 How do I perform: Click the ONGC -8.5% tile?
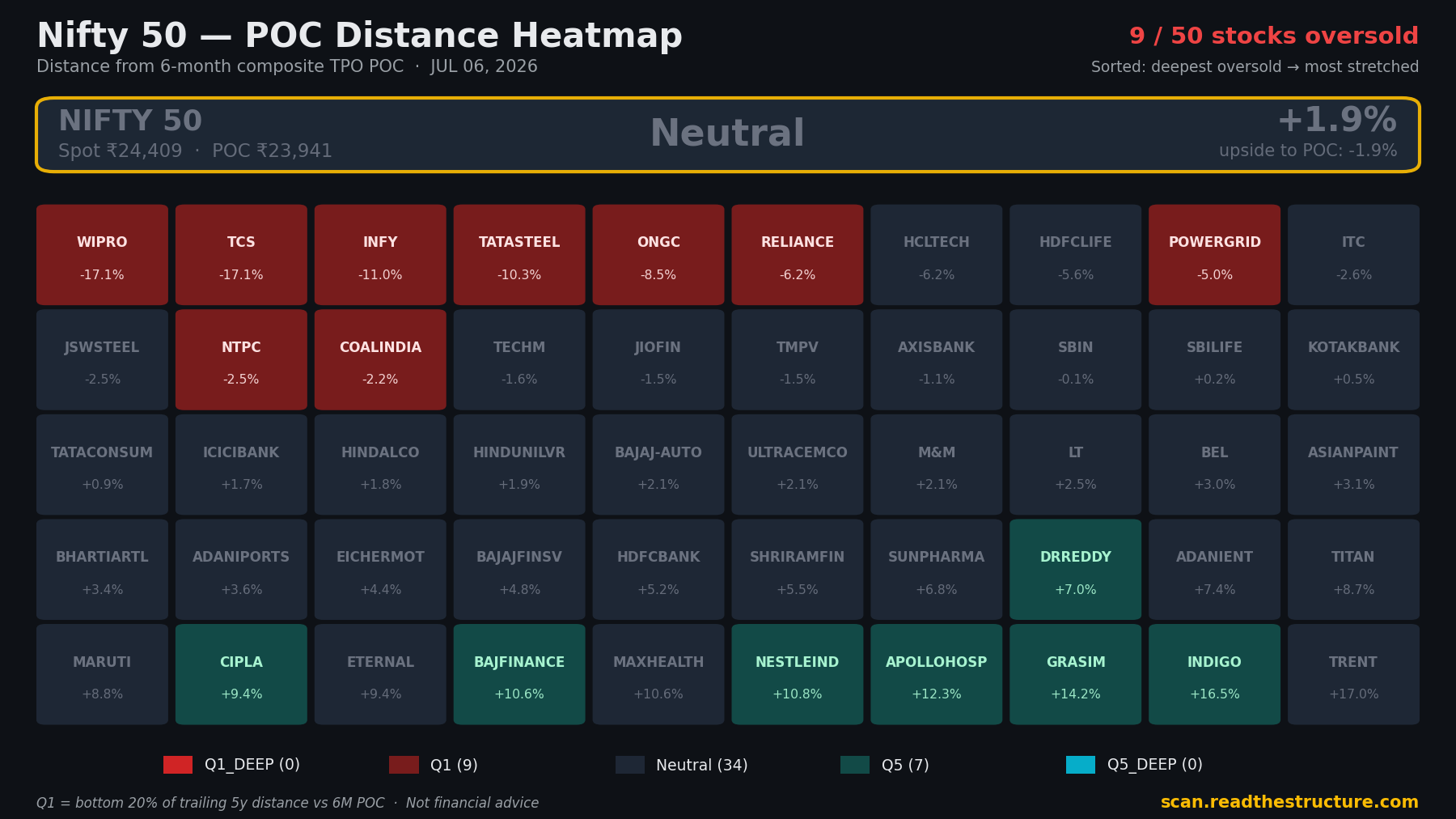click(658, 255)
